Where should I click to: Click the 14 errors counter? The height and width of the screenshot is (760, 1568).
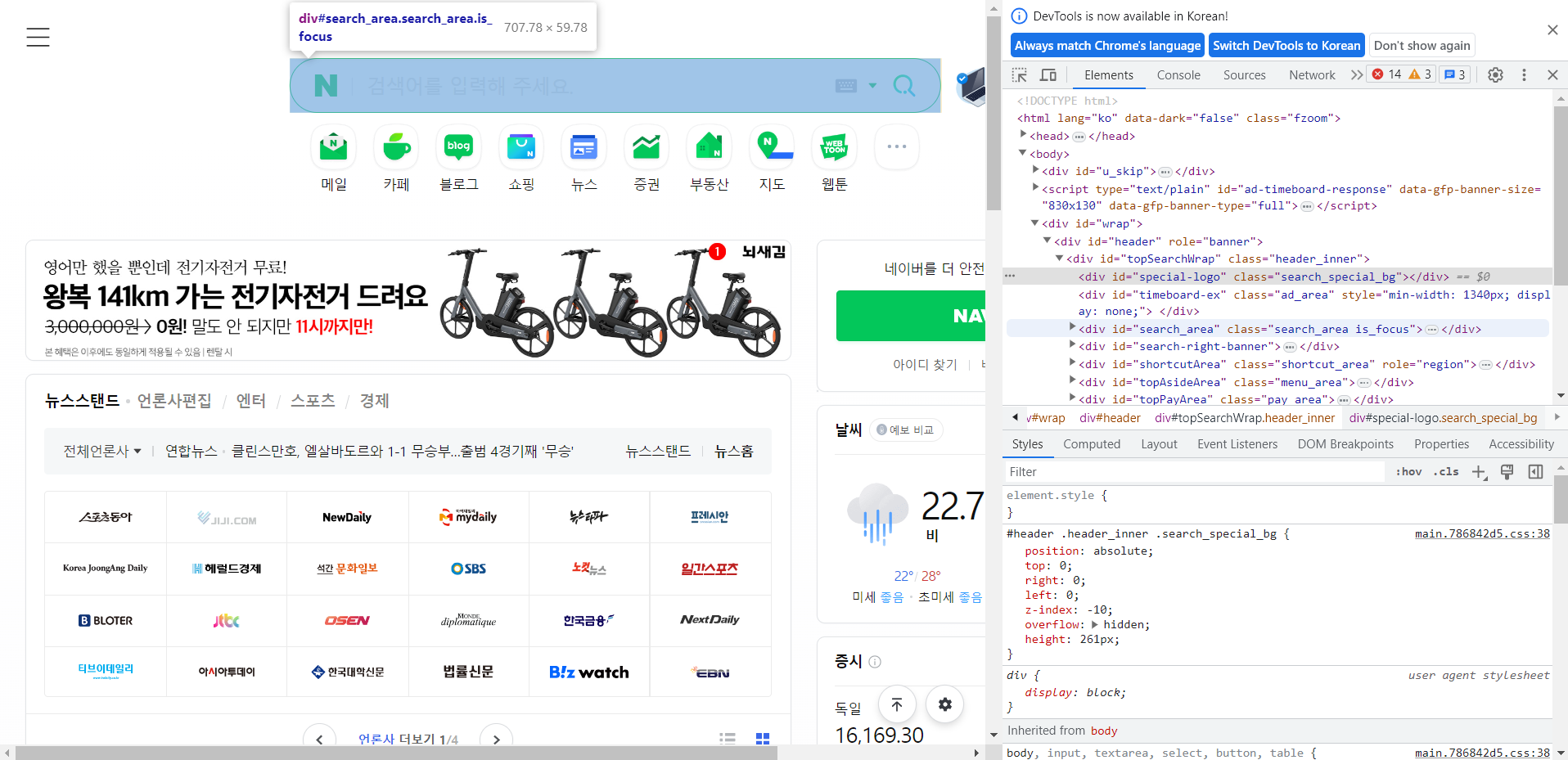(1387, 74)
